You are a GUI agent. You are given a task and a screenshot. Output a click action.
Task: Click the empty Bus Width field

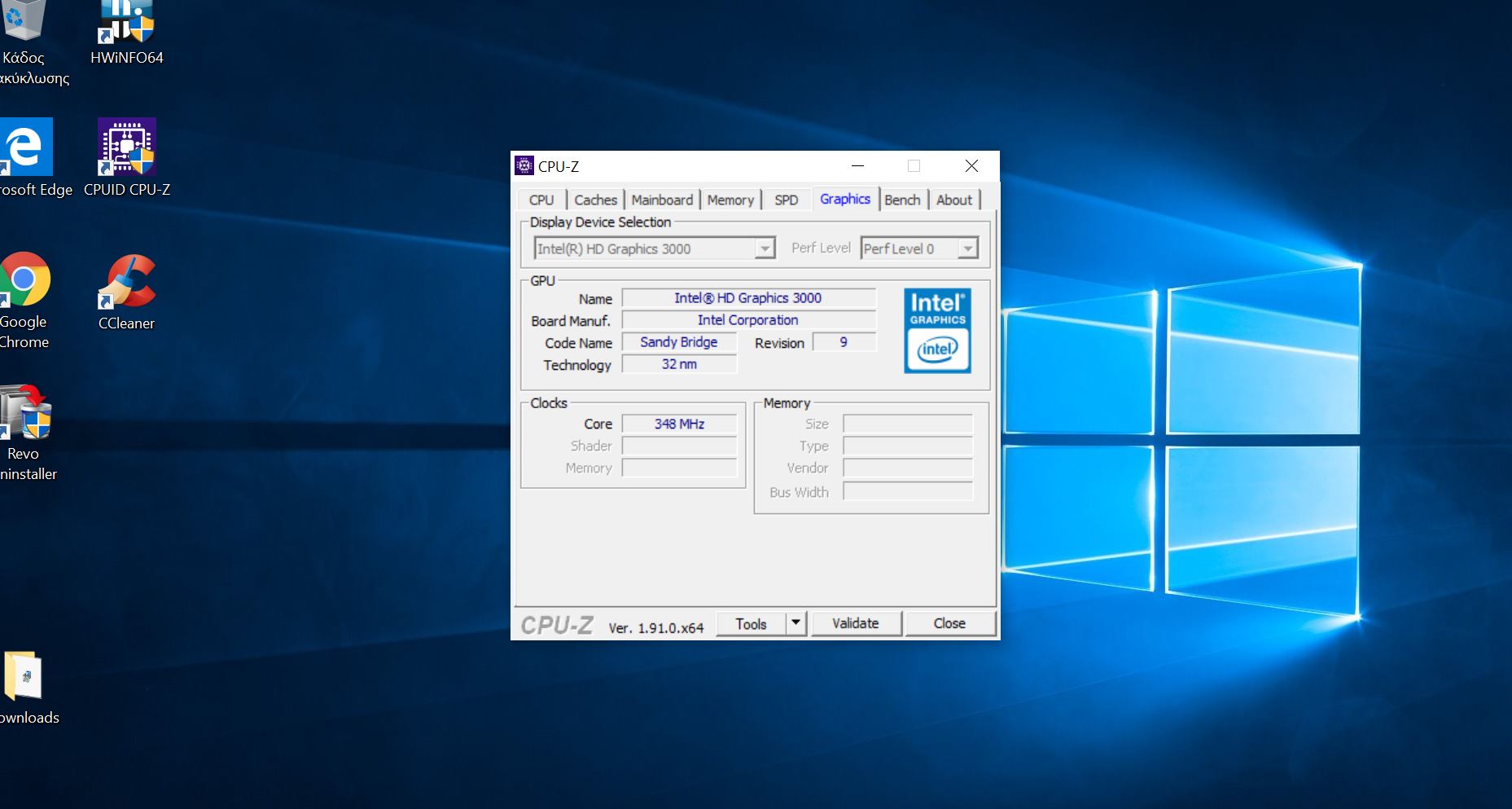pos(908,491)
